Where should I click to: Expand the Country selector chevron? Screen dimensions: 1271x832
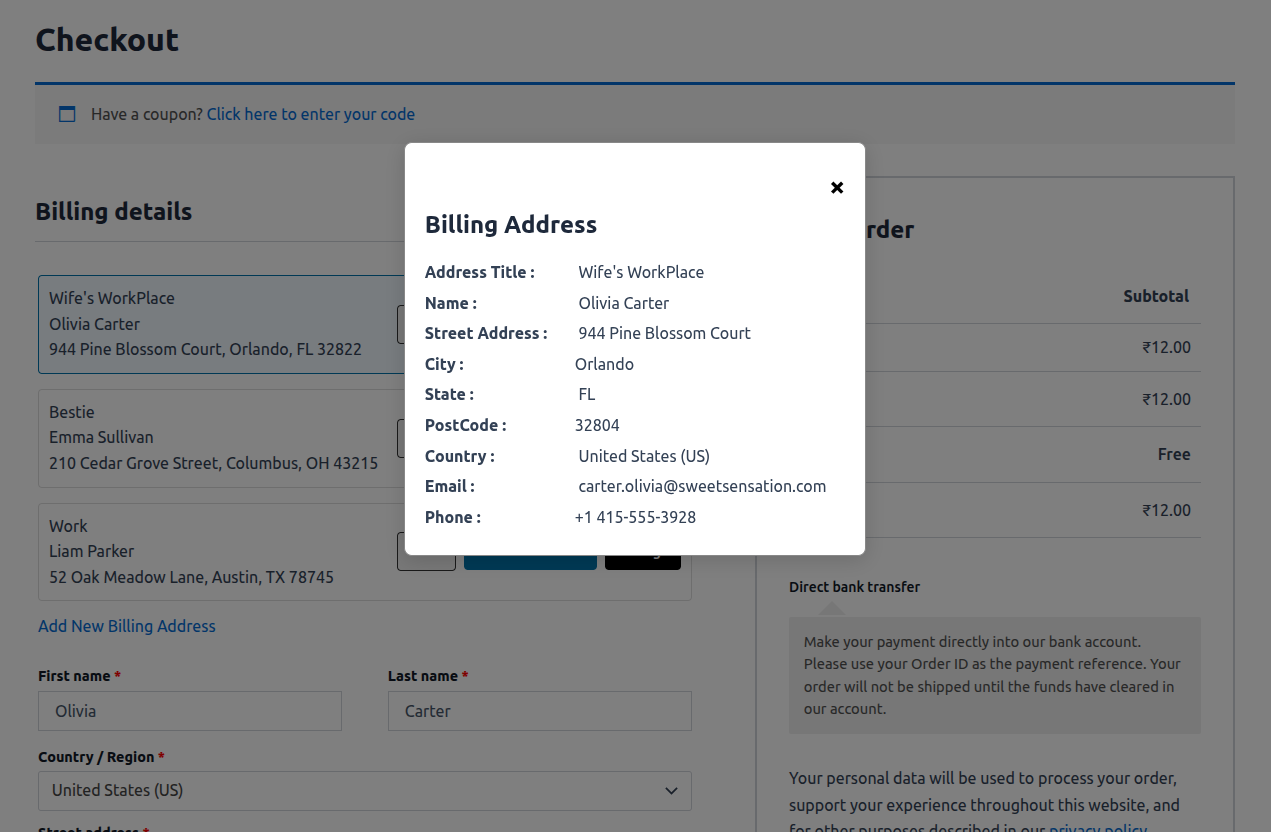pyautogui.click(x=671, y=790)
